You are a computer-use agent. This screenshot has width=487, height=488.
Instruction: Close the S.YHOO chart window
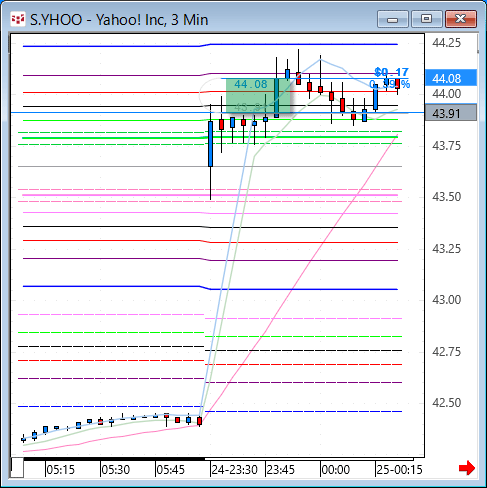click(x=461, y=19)
